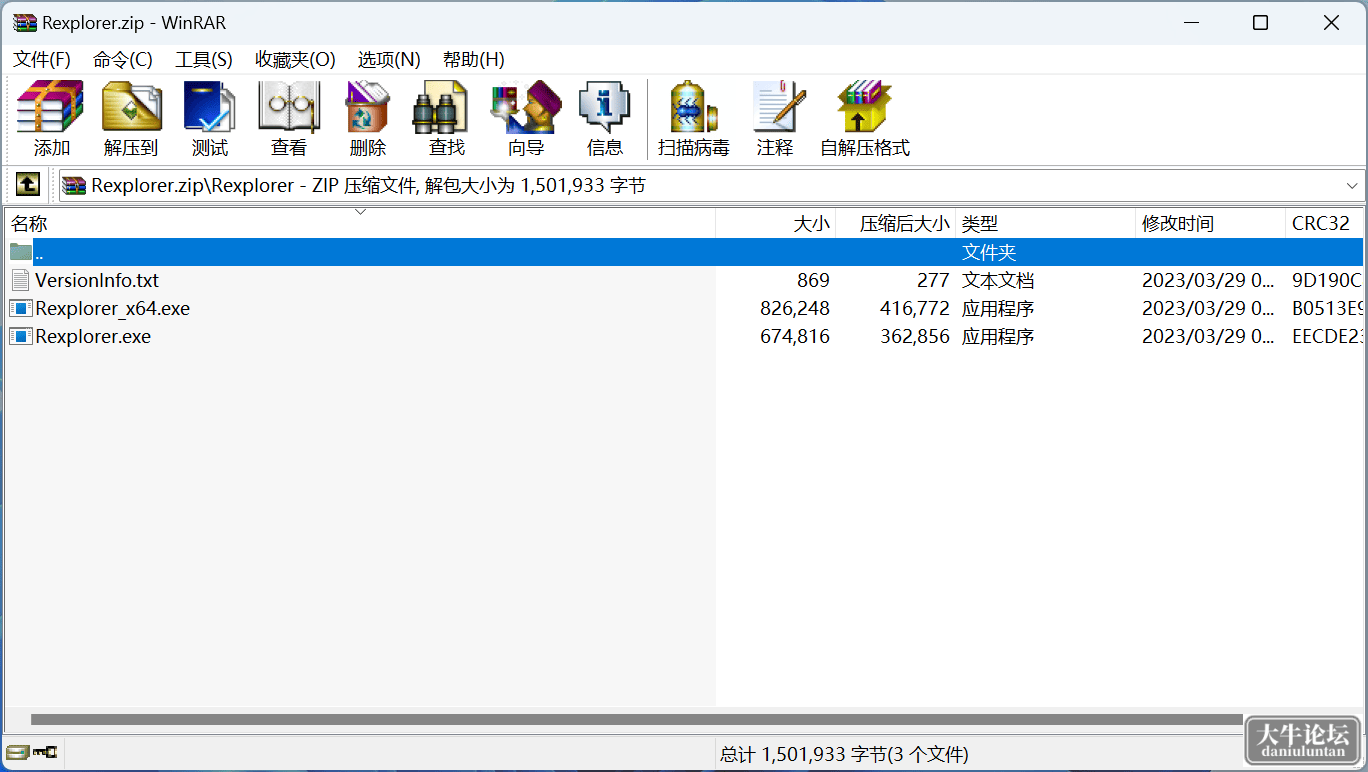
Task: Go up one folder level button
Action: coord(27,185)
